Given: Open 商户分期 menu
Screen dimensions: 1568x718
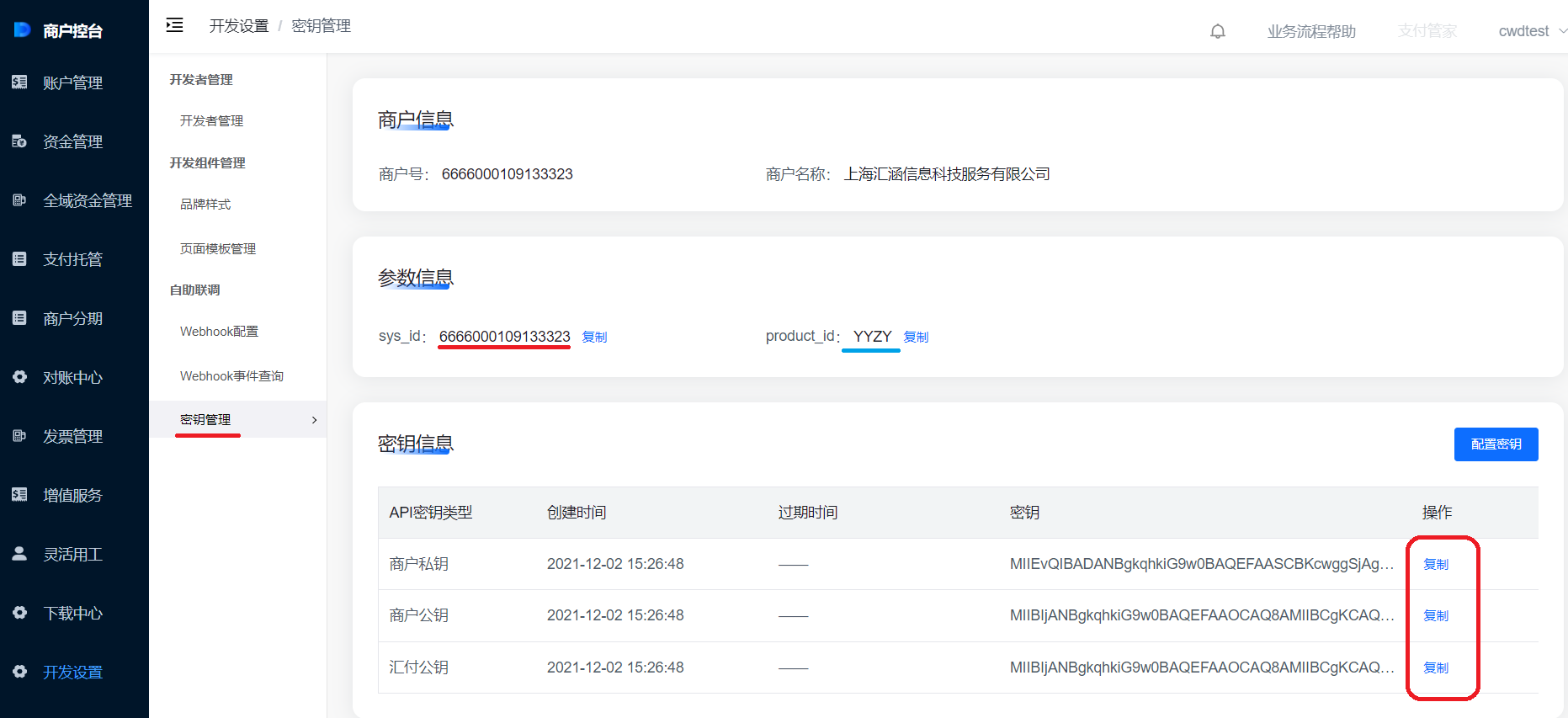Looking at the screenshot, I should pyautogui.click(x=73, y=318).
